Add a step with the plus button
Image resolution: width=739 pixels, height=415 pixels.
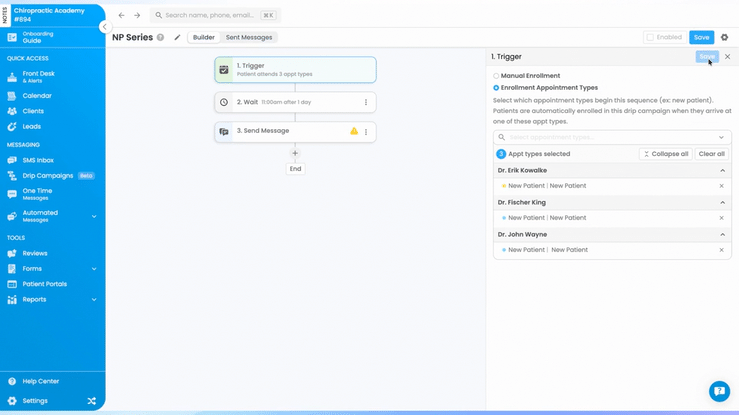pos(295,153)
